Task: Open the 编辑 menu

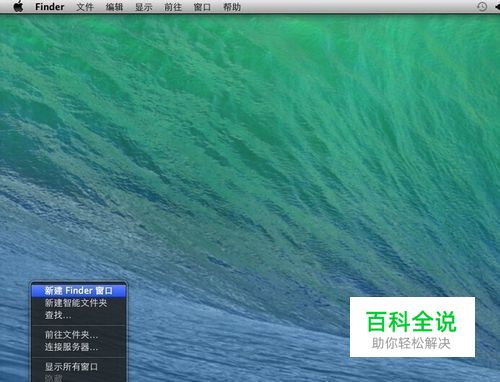Action: pyautogui.click(x=114, y=7)
